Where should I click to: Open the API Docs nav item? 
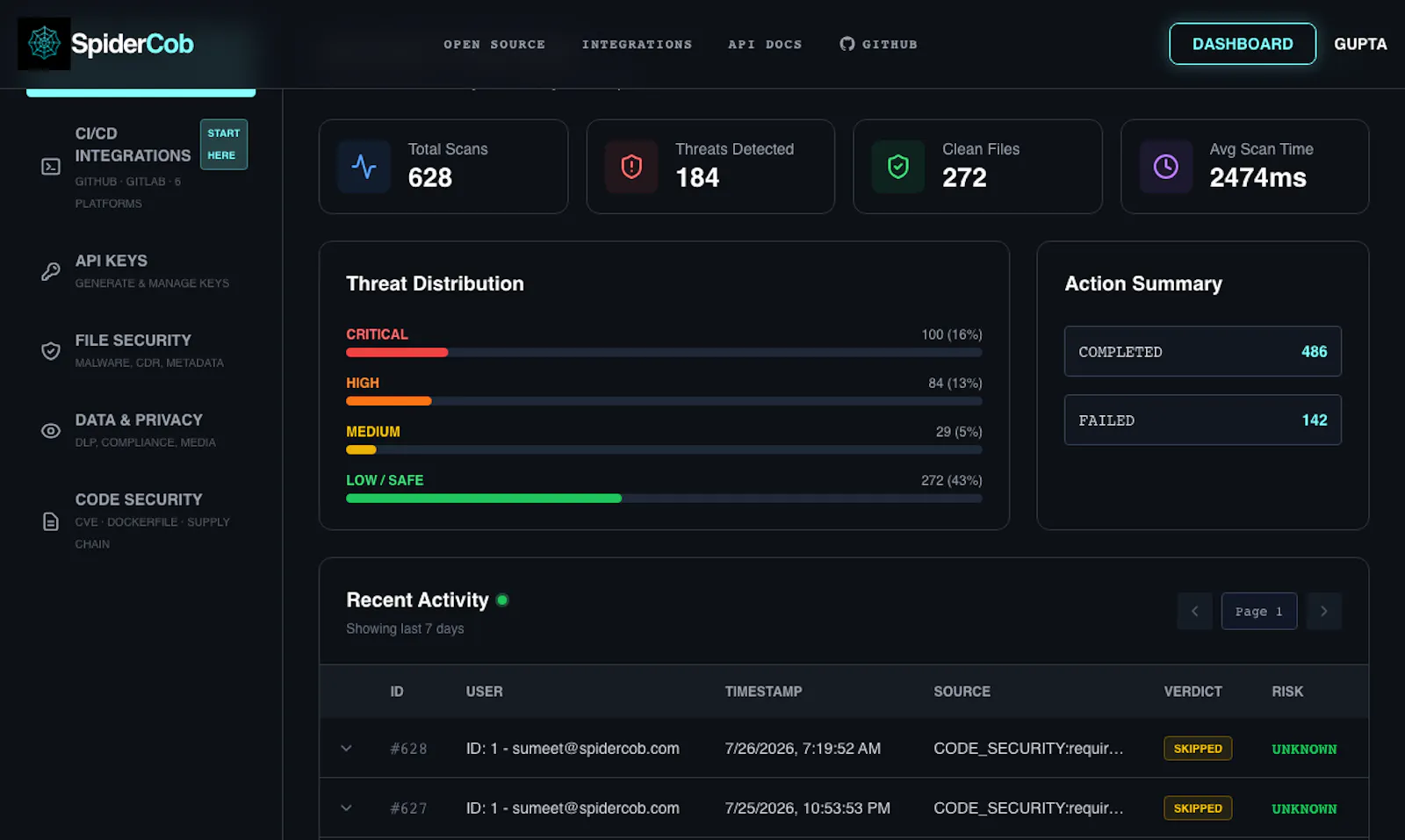pyautogui.click(x=765, y=45)
